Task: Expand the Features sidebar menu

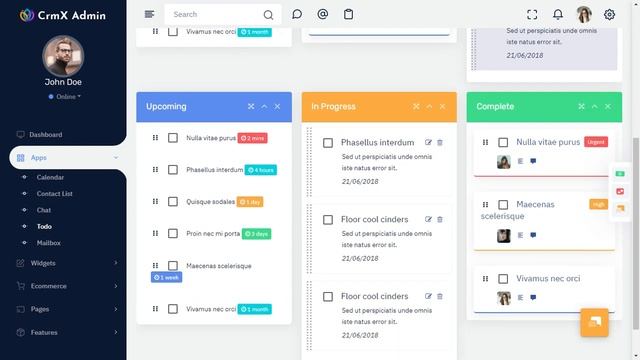Action: (x=67, y=333)
